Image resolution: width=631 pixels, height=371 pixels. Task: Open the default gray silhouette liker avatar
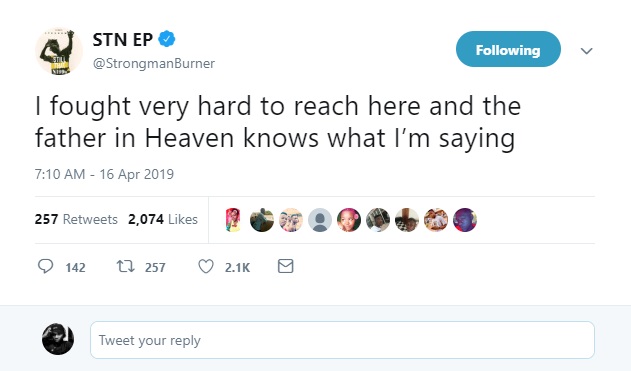point(320,220)
